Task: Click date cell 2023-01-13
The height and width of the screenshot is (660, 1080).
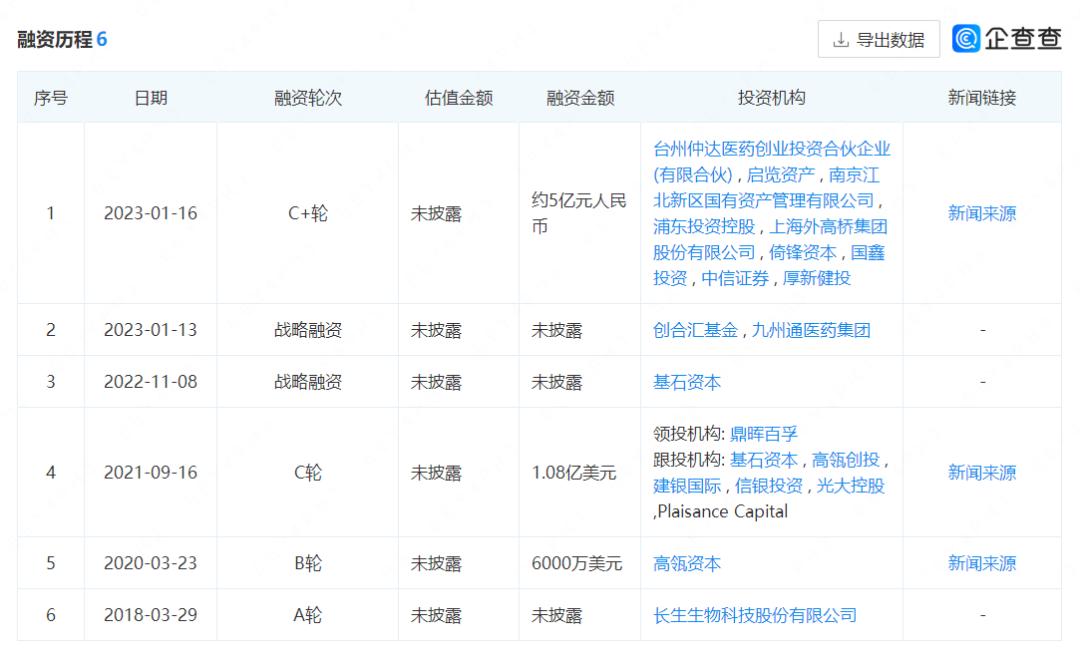Action: coord(150,330)
